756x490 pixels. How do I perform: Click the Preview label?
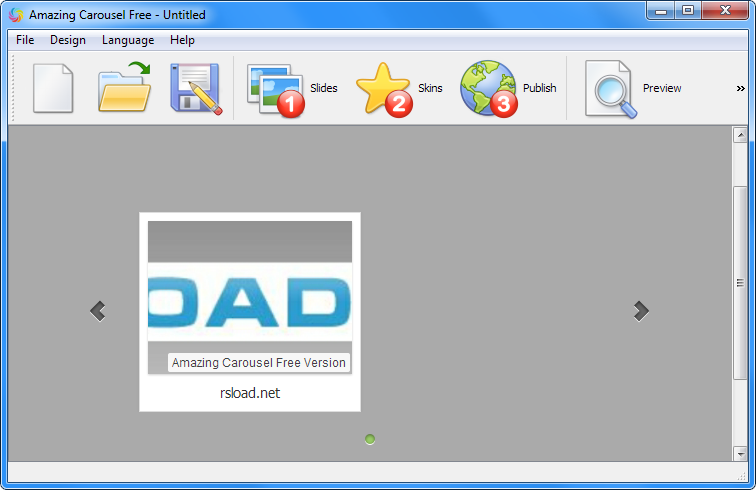[x=662, y=88]
